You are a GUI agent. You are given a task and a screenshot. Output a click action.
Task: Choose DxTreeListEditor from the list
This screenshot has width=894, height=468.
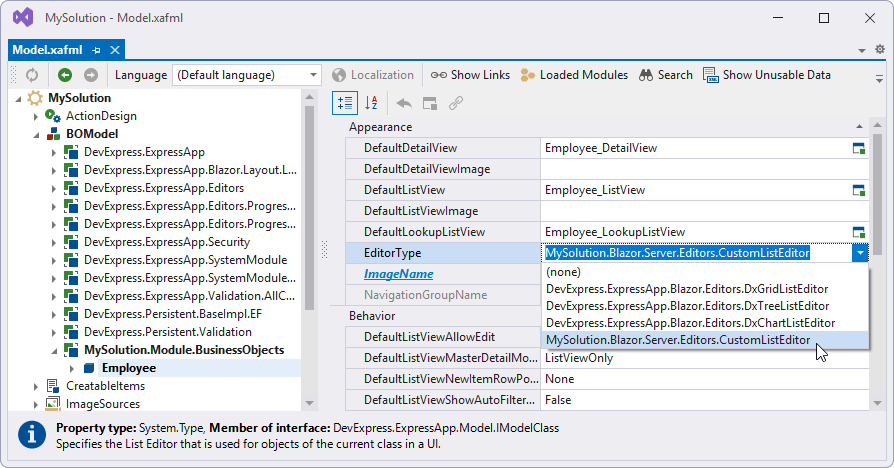click(x=705, y=306)
